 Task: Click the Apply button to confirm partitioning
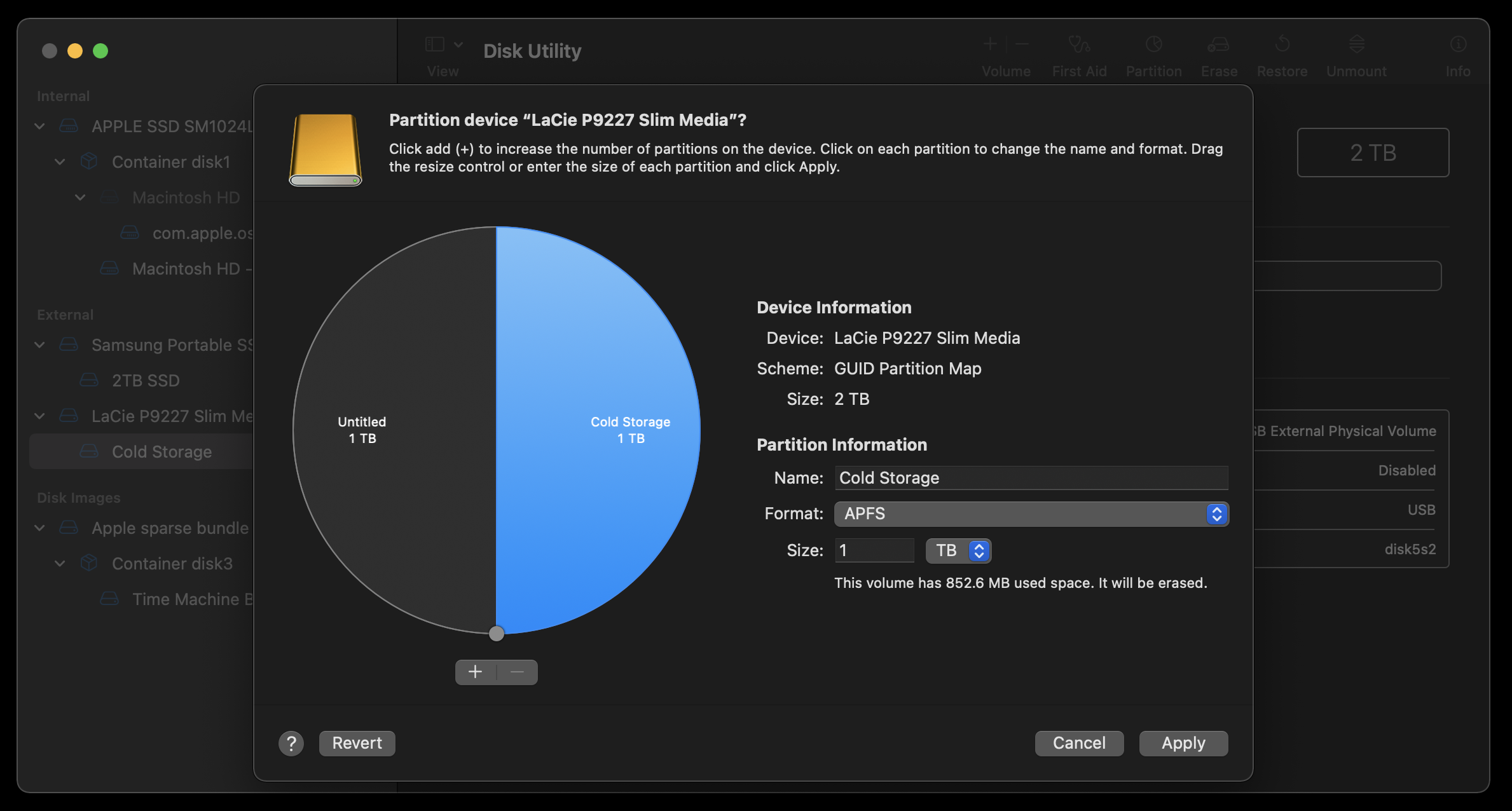coord(1184,742)
